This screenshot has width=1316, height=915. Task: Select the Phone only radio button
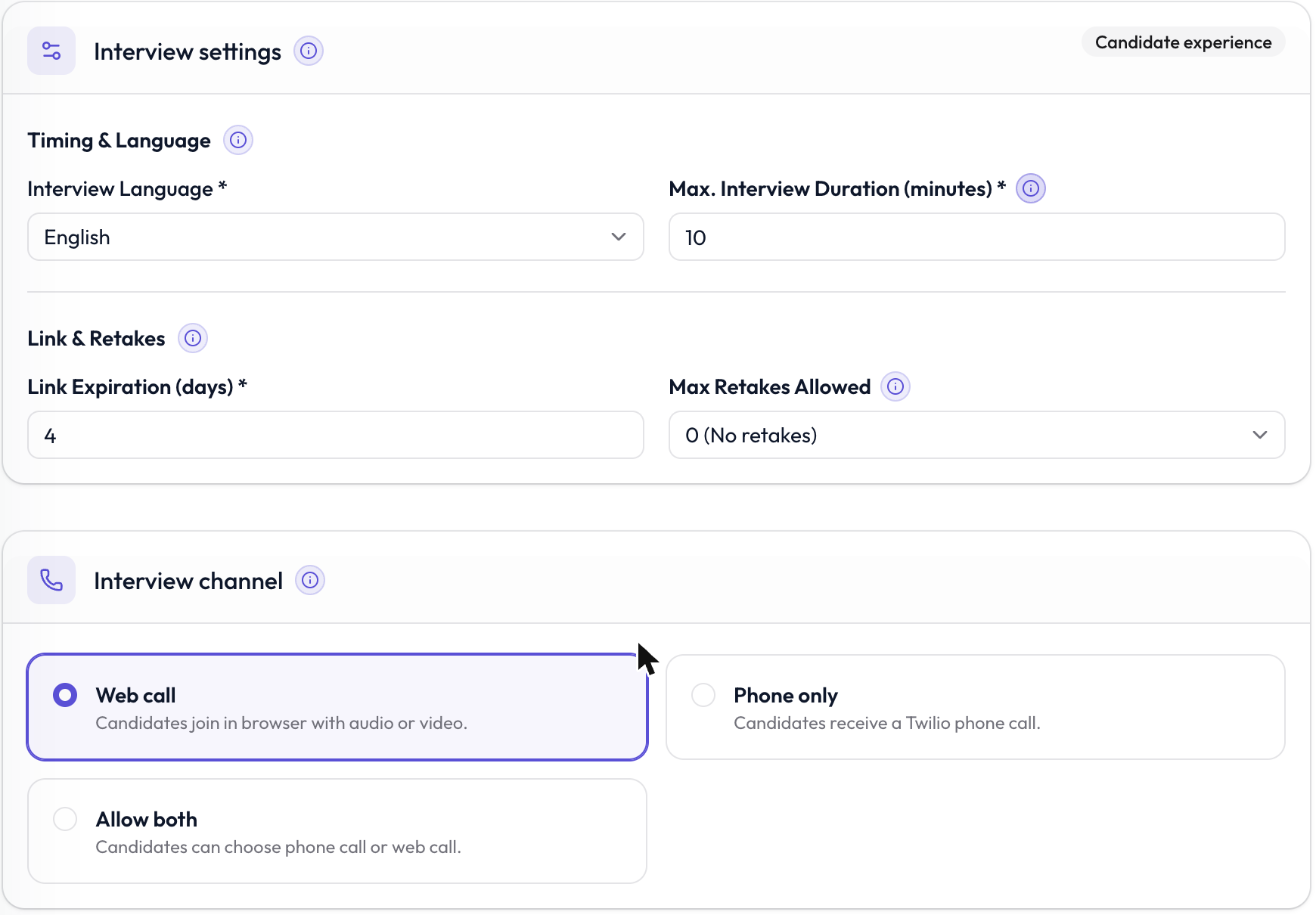pyautogui.click(x=703, y=695)
